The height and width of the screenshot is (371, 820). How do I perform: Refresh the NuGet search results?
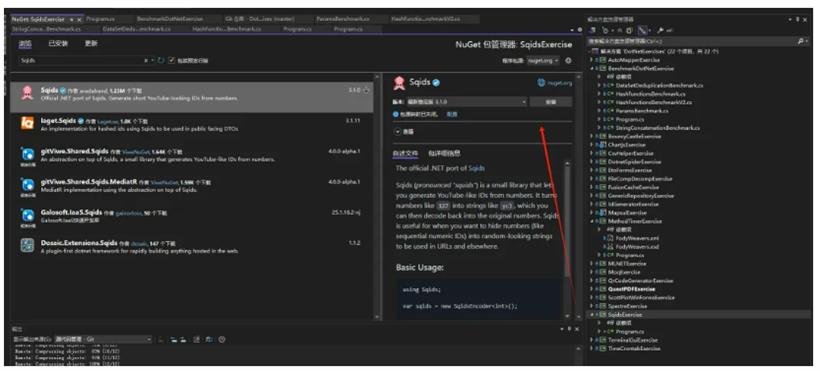tap(161, 61)
